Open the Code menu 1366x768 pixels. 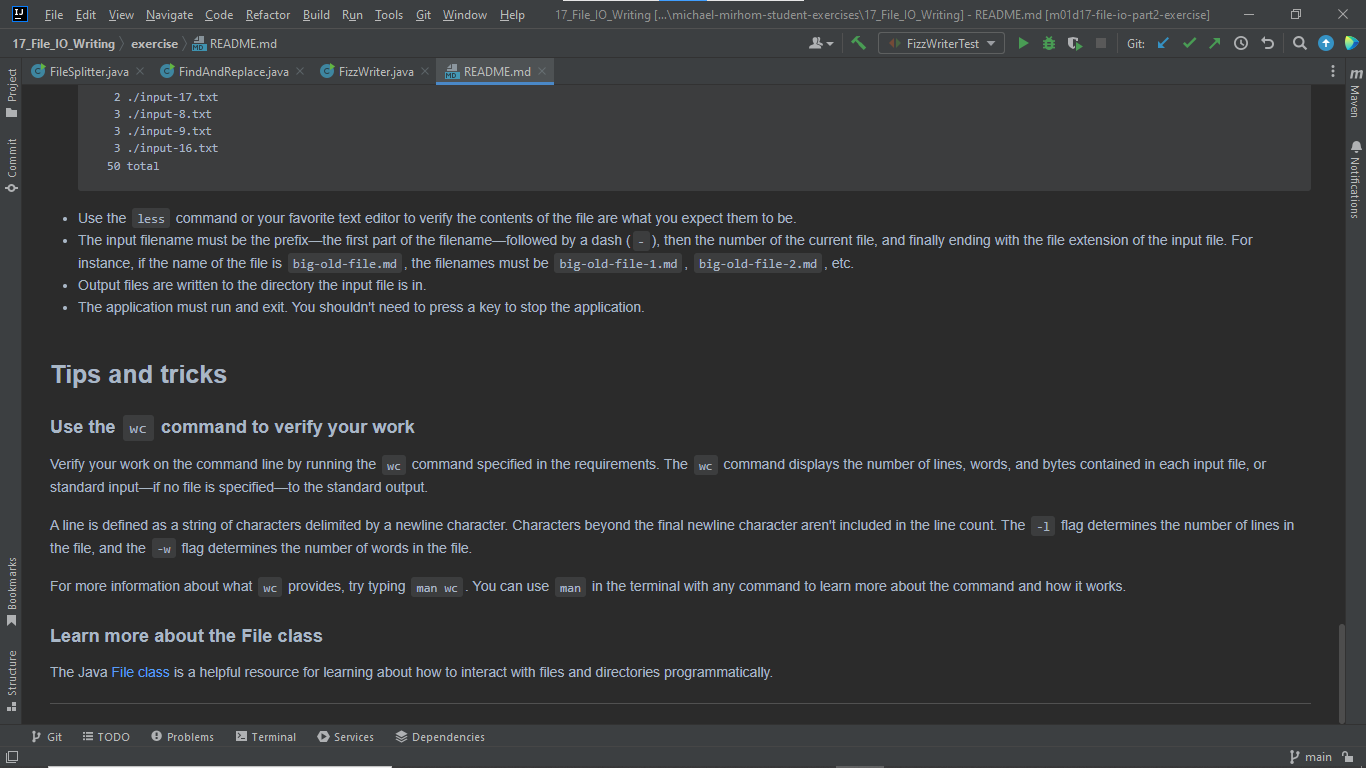click(219, 15)
